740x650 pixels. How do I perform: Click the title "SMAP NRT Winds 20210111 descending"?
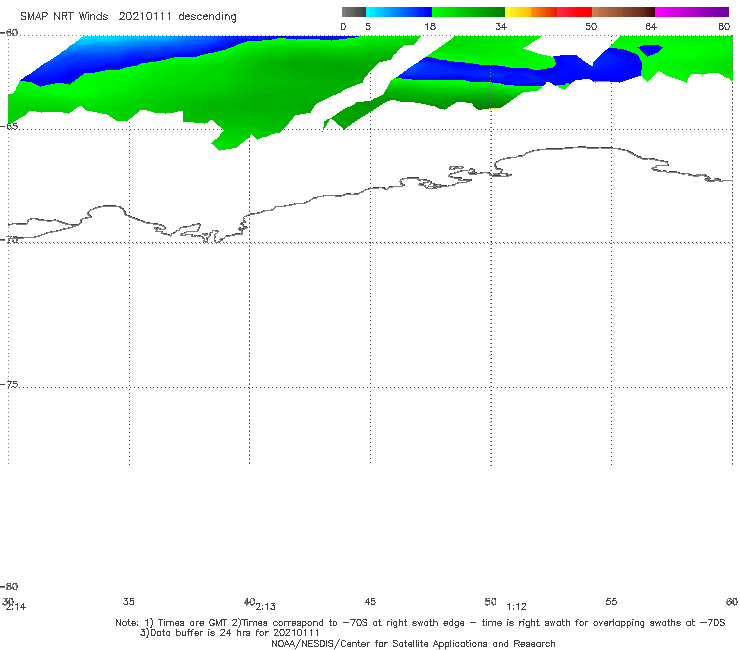coord(128,17)
